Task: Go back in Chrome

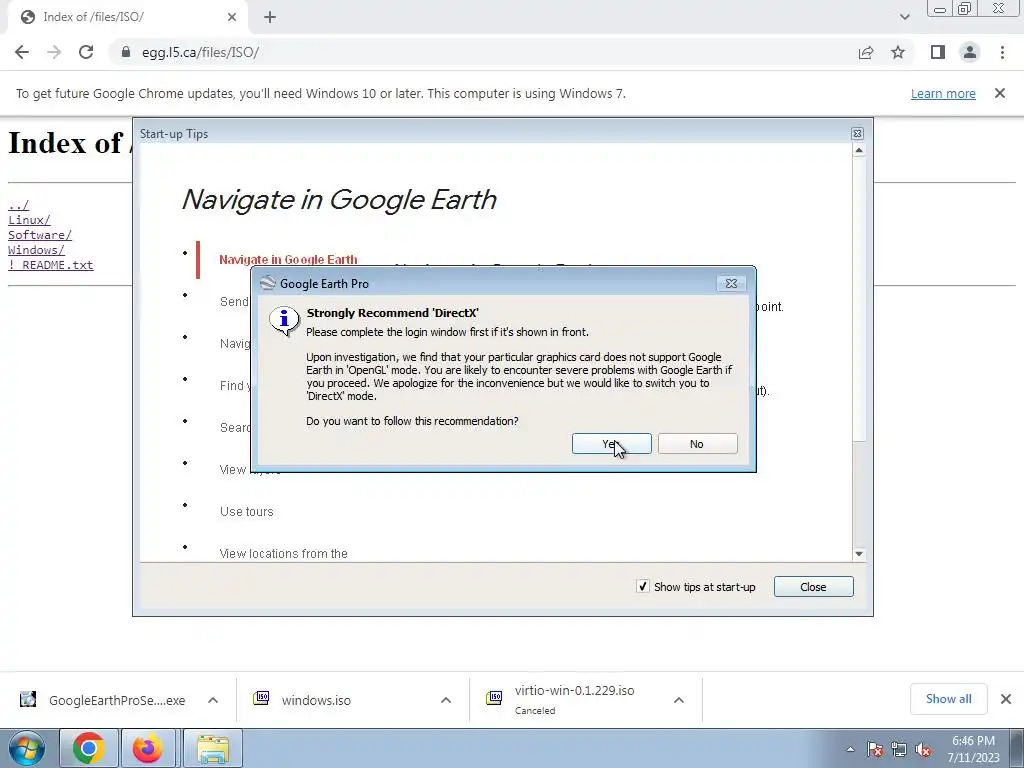Action: pos(22,52)
